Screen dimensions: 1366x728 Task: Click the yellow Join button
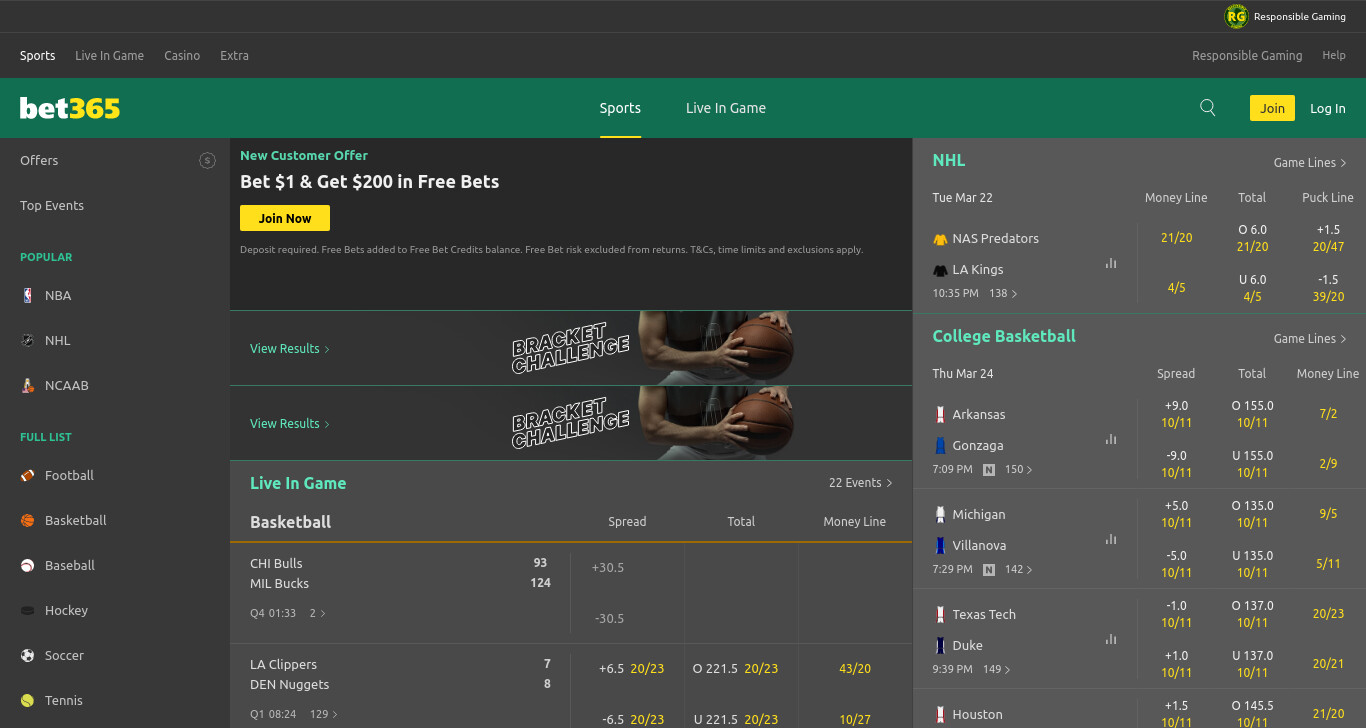[1272, 108]
